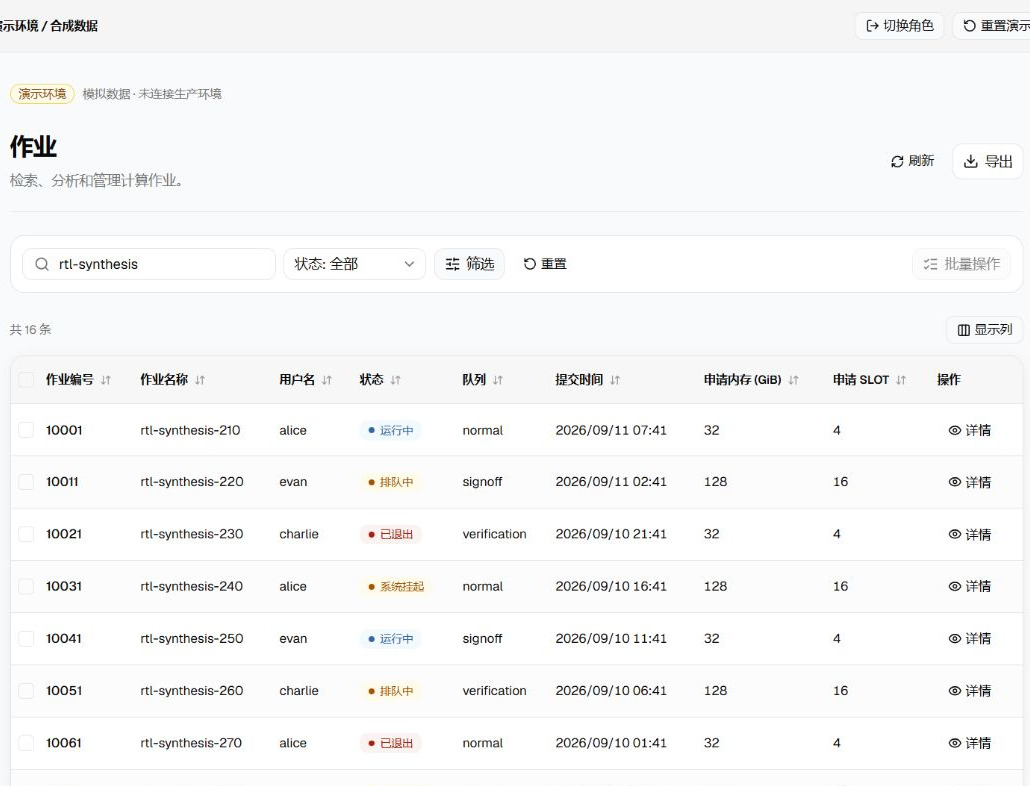Click job name rtl-synthesis-250
1030x786 pixels.
click(192, 638)
